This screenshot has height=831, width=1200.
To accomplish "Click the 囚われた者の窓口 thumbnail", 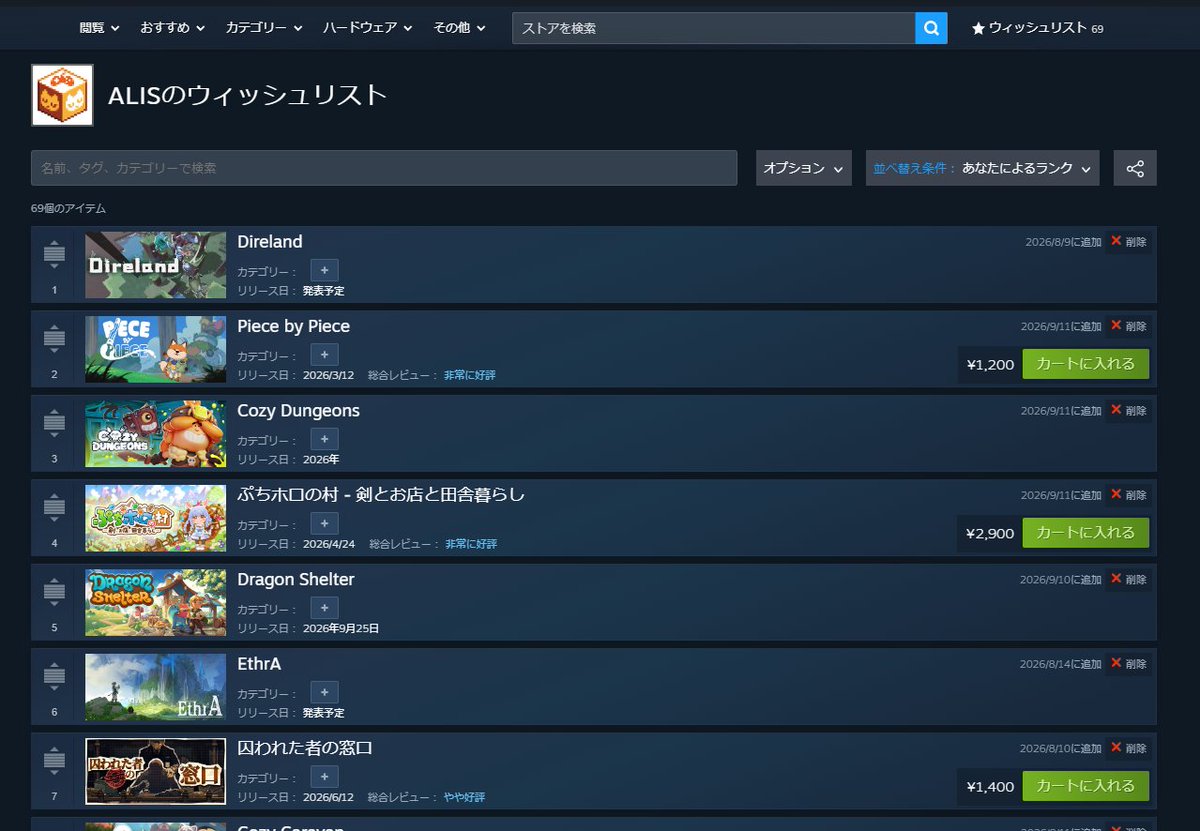I will pyautogui.click(x=156, y=771).
